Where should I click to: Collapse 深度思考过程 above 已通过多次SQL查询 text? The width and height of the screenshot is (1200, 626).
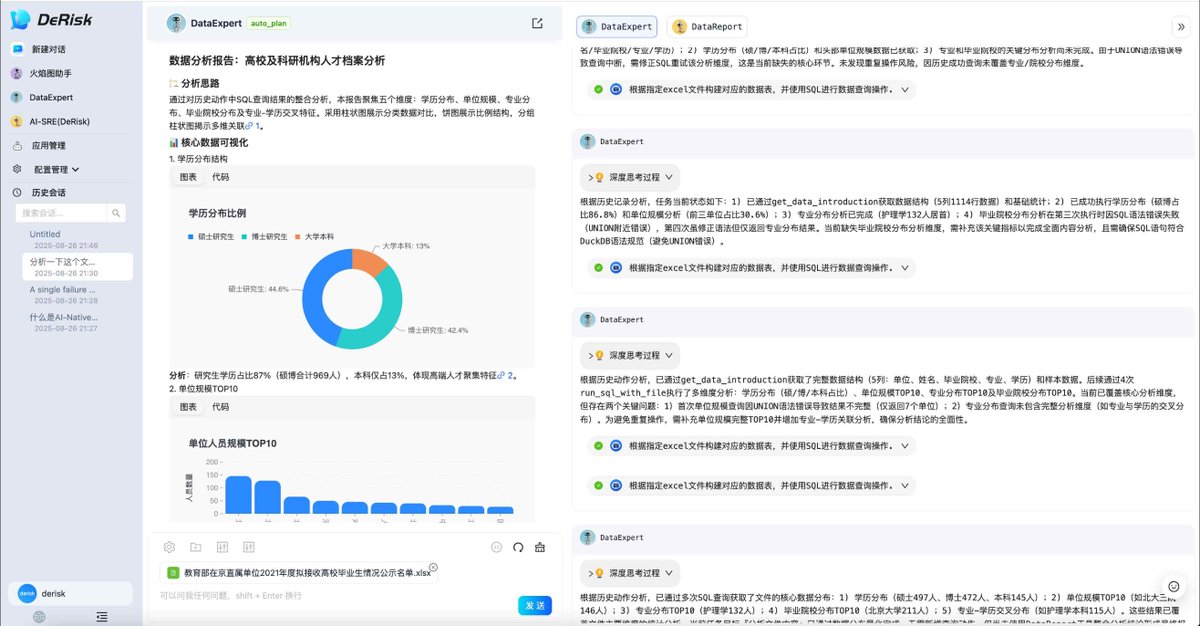pos(630,573)
